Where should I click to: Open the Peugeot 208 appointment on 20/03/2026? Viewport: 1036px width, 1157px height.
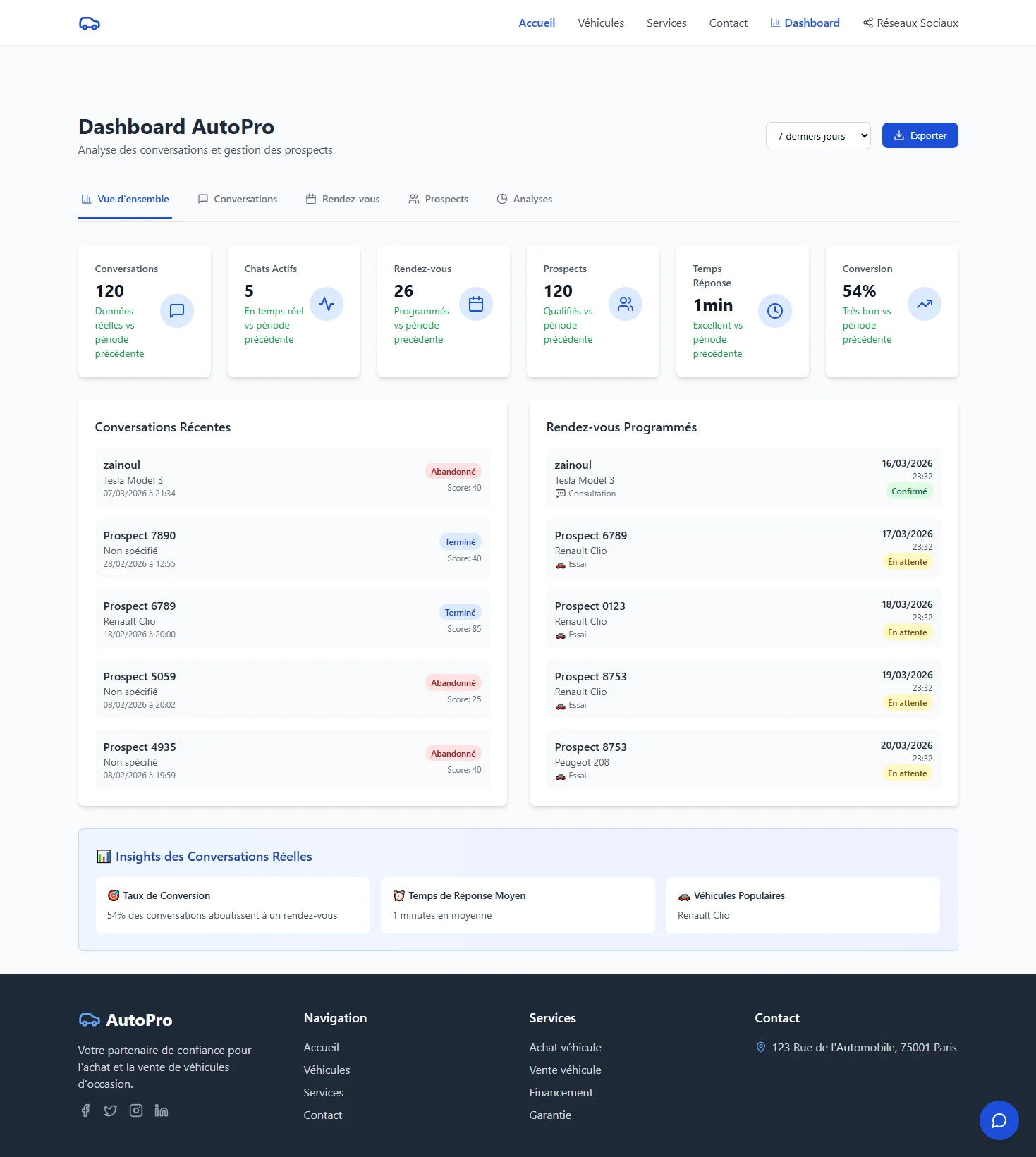pos(744,759)
